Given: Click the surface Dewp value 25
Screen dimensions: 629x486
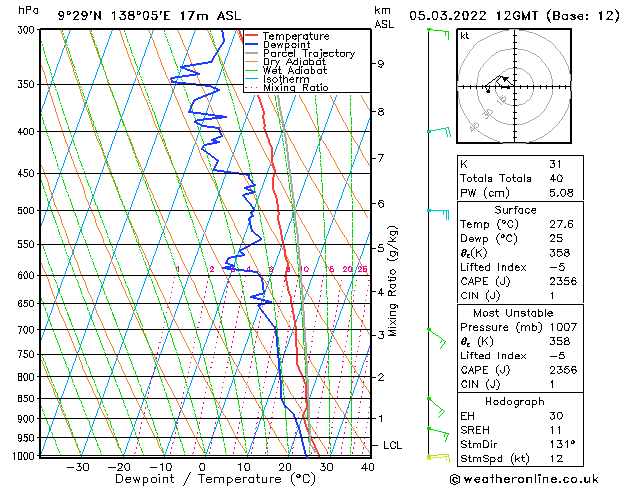Looking at the screenshot, I should (556, 239).
